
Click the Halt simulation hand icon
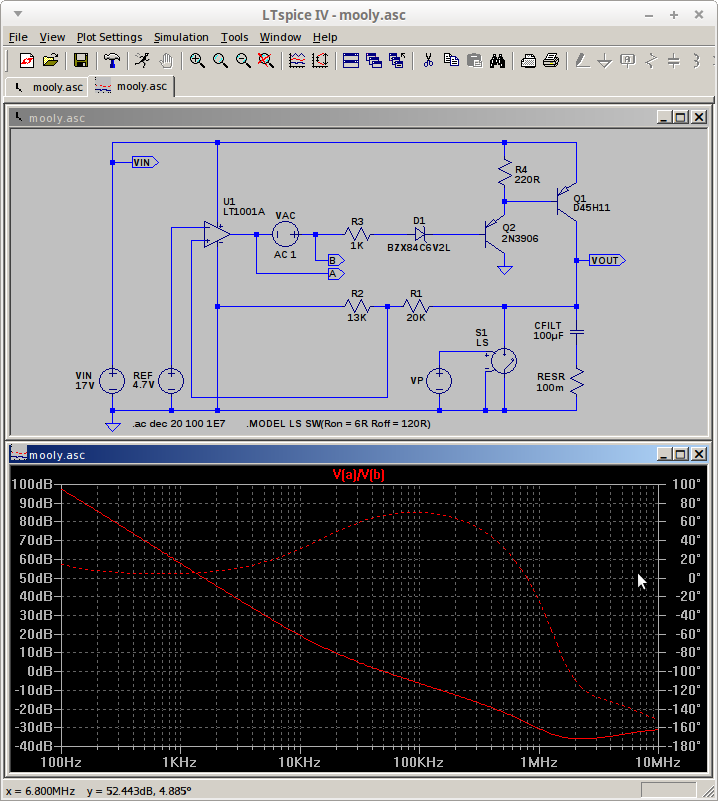[x=165, y=61]
